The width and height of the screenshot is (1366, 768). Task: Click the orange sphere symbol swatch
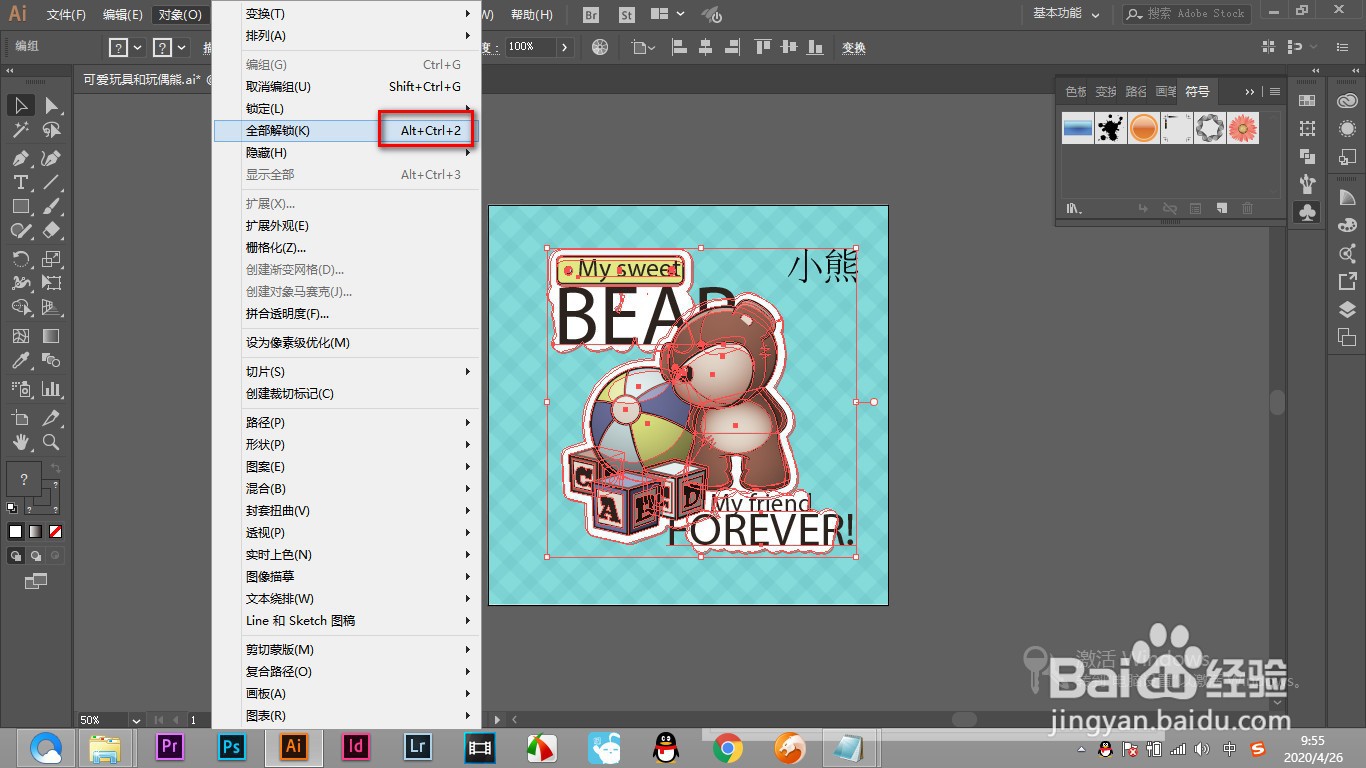(x=1144, y=128)
